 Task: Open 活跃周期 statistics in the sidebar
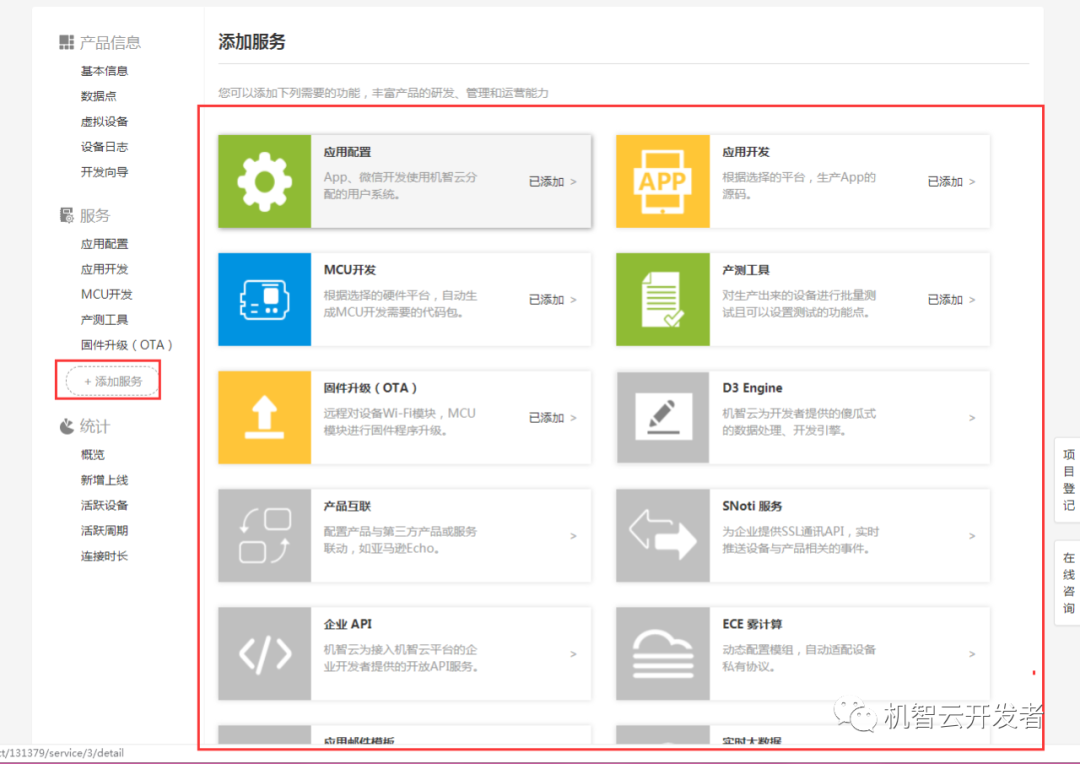(104, 530)
